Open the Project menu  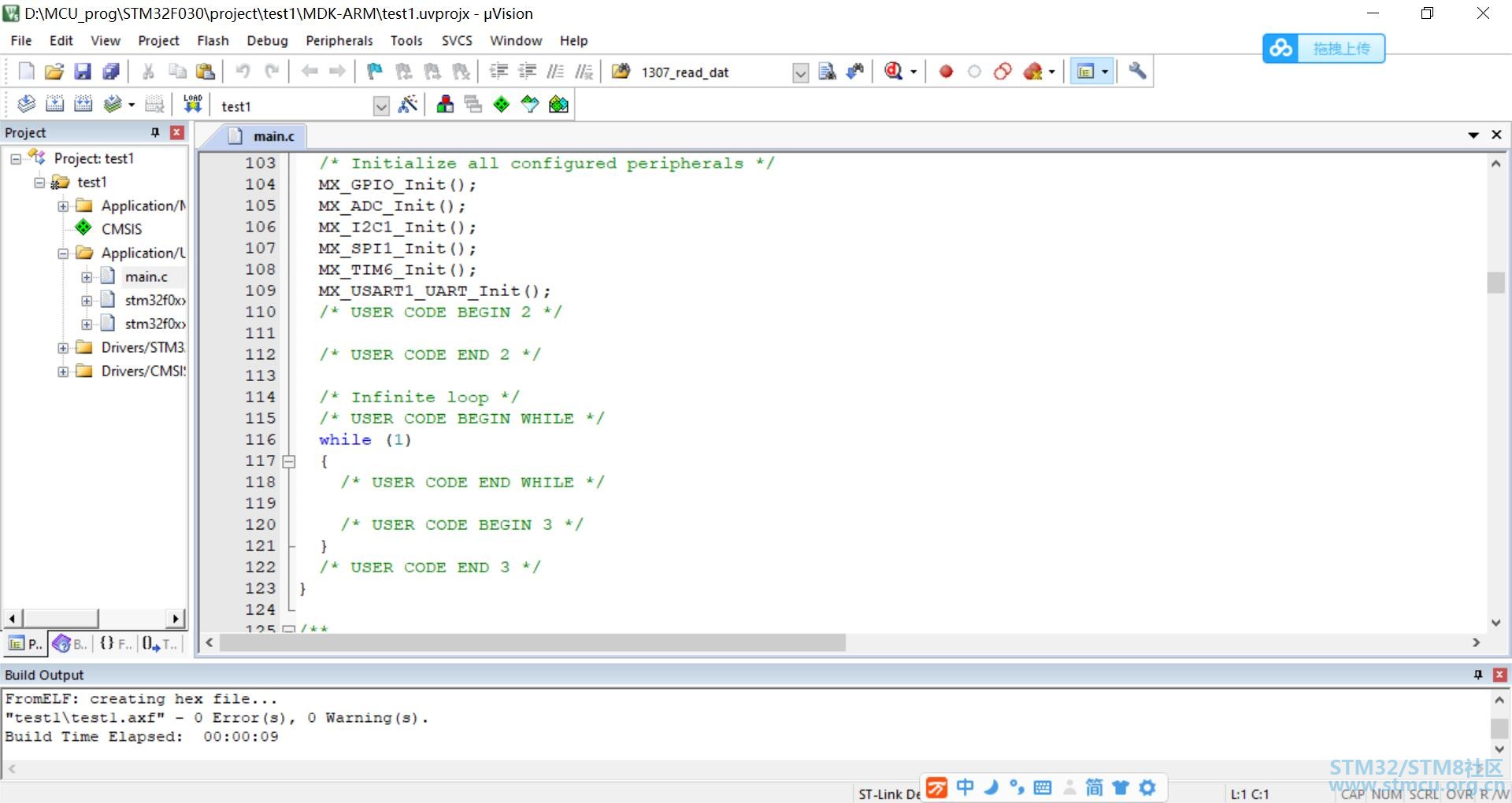158,40
